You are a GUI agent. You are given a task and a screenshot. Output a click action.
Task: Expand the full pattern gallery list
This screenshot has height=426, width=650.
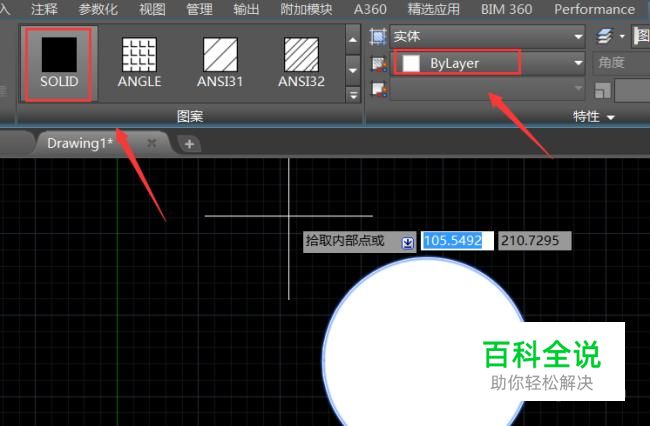[x=353, y=95]
